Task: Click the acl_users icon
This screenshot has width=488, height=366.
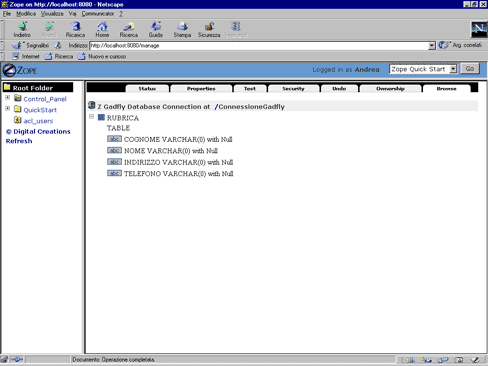Action: click(x=18, y=120)
